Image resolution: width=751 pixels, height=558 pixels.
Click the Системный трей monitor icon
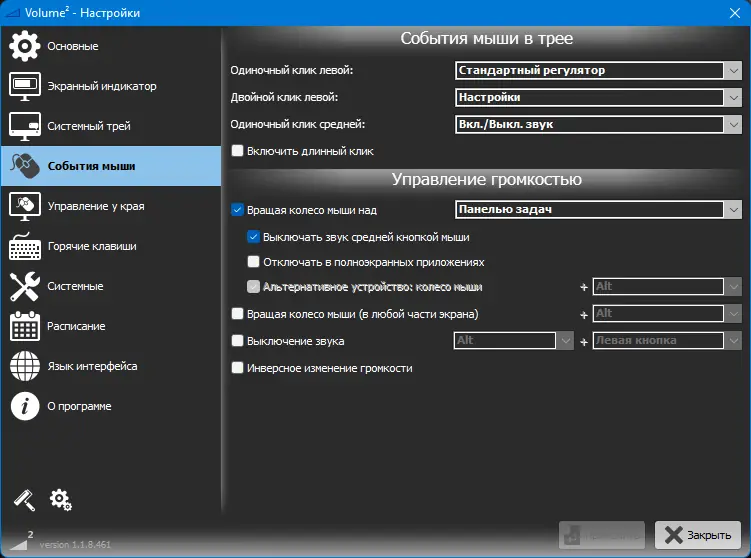pos(24,126)
